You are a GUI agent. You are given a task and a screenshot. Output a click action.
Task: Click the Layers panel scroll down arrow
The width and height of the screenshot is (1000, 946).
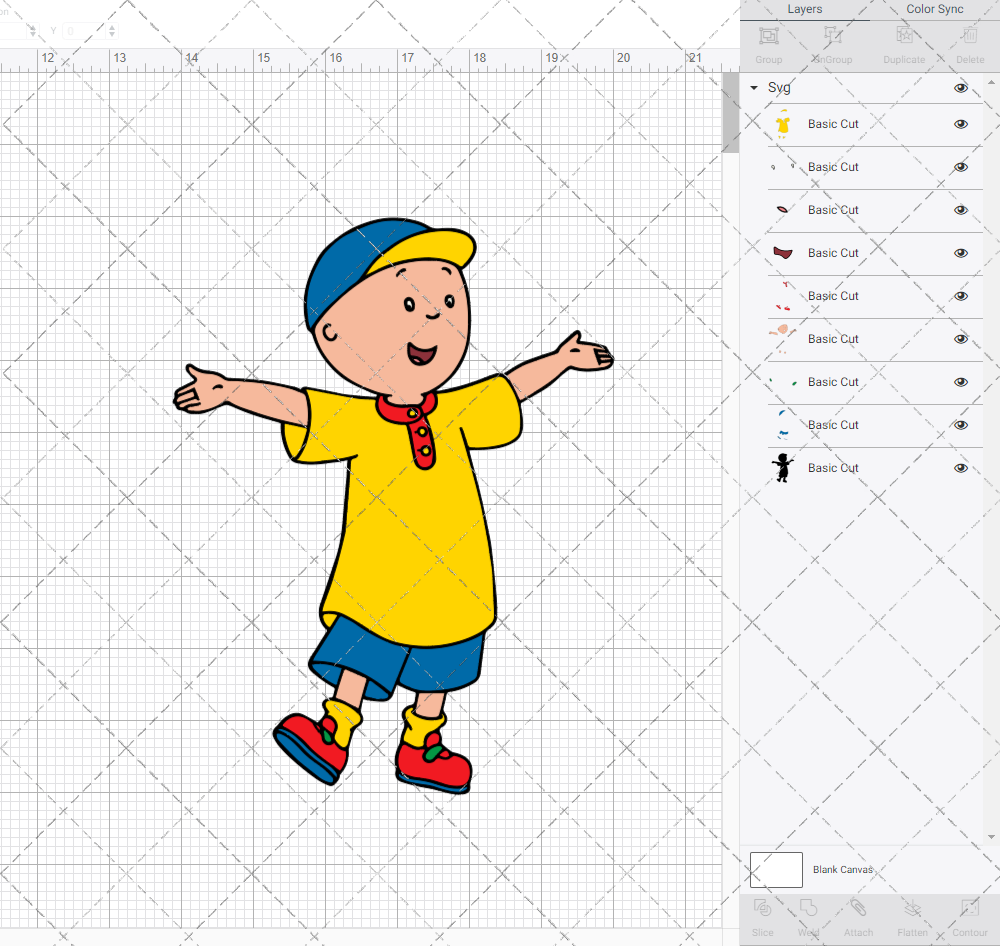990,837
